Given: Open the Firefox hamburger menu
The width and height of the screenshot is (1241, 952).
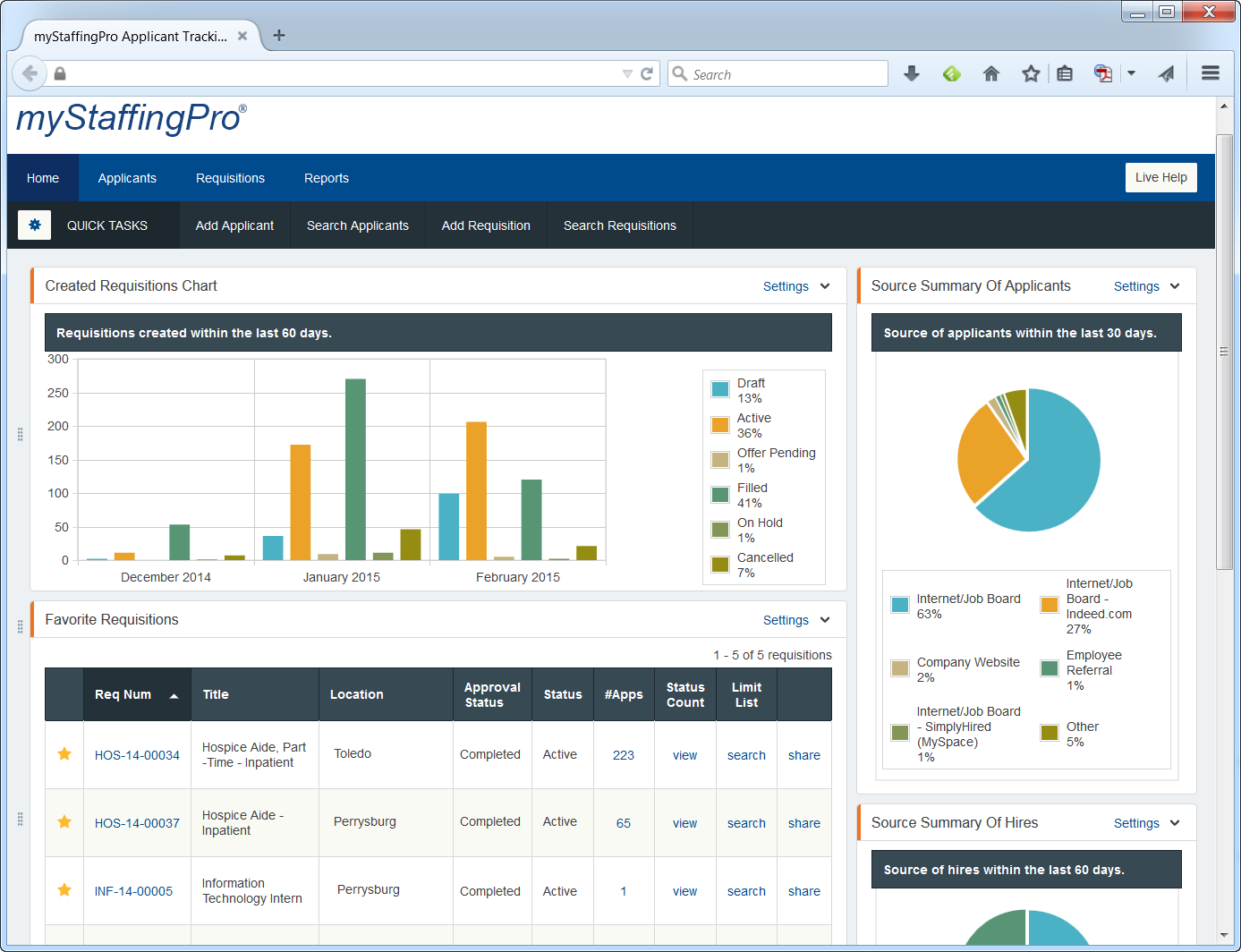Looking at the screenshot, I should (x=1211, y=73).
